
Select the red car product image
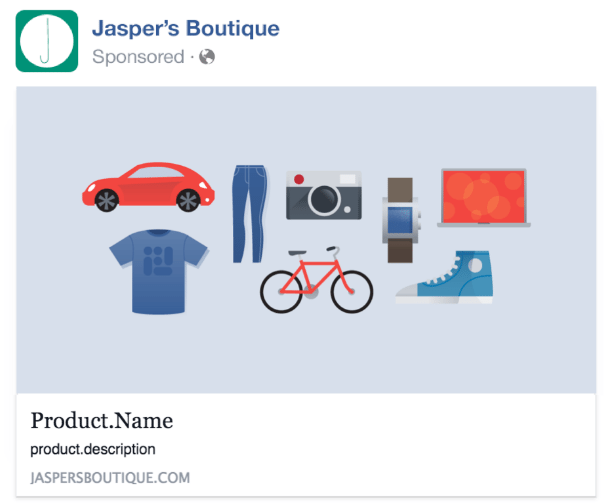click(148, 187)
